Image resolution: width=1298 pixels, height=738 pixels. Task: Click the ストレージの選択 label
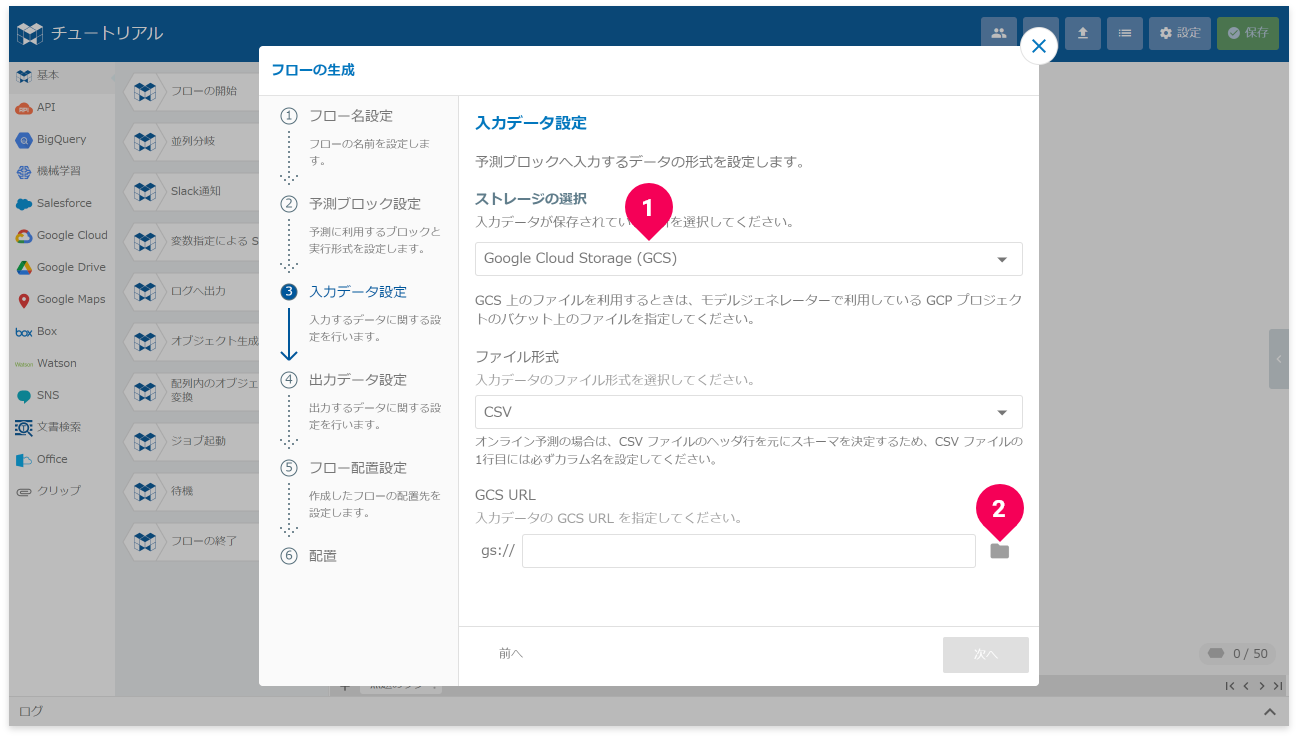pyautogui.click(x=531, y=198)
